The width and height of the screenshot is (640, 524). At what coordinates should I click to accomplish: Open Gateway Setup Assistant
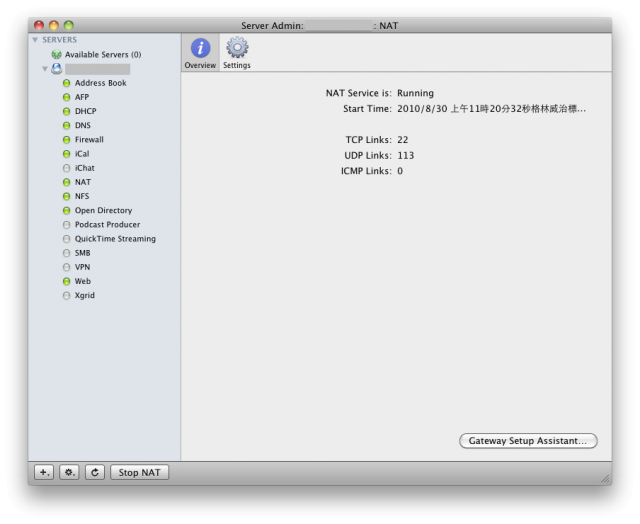click(x=528, y=441)
